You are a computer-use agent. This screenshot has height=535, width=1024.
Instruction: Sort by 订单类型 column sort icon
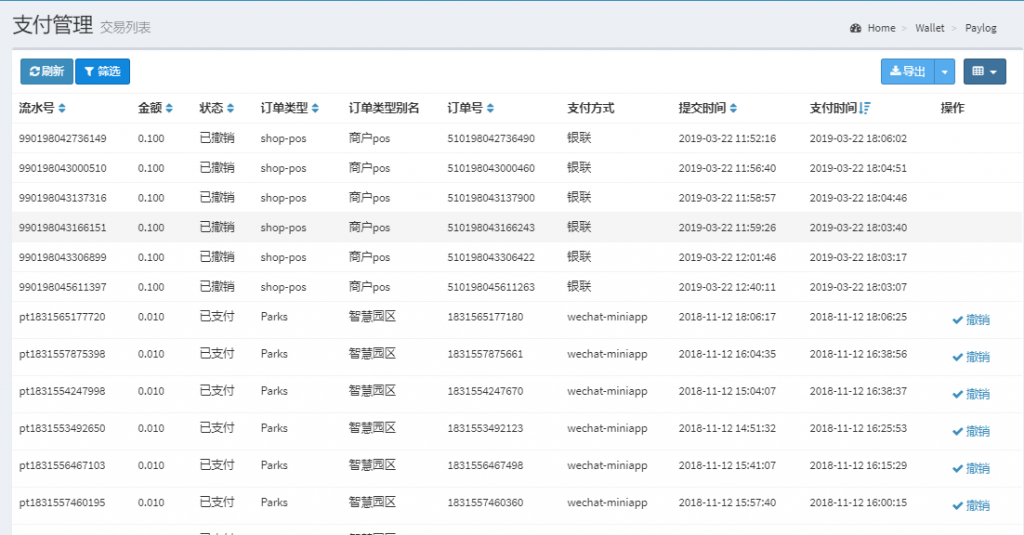316,108
